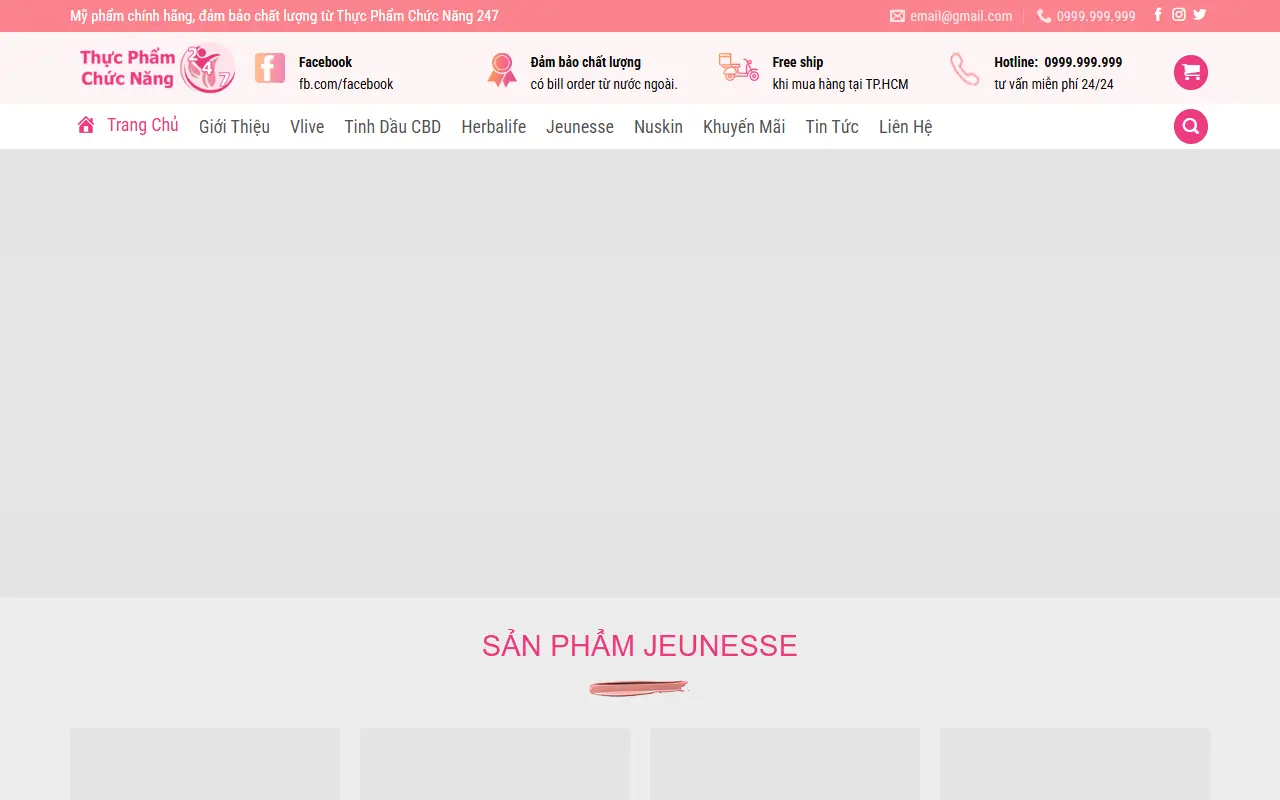Image resolution: width=1280 pixels, height=800 pixels.
Task: Open Jeunesse menu item
Action: pos(580,127)
